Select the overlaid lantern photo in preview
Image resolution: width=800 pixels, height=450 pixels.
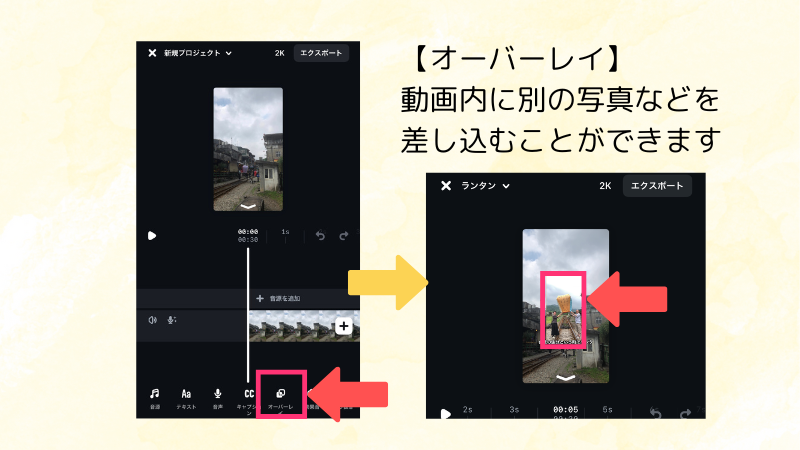pyautogui.click(x=563, y=310)
